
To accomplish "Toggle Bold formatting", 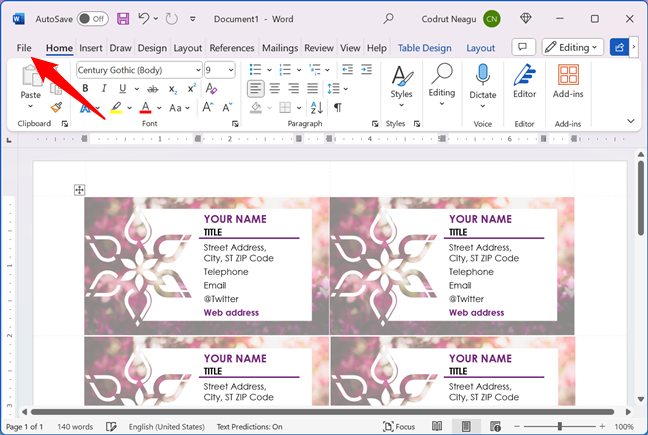I will (85, 88).
